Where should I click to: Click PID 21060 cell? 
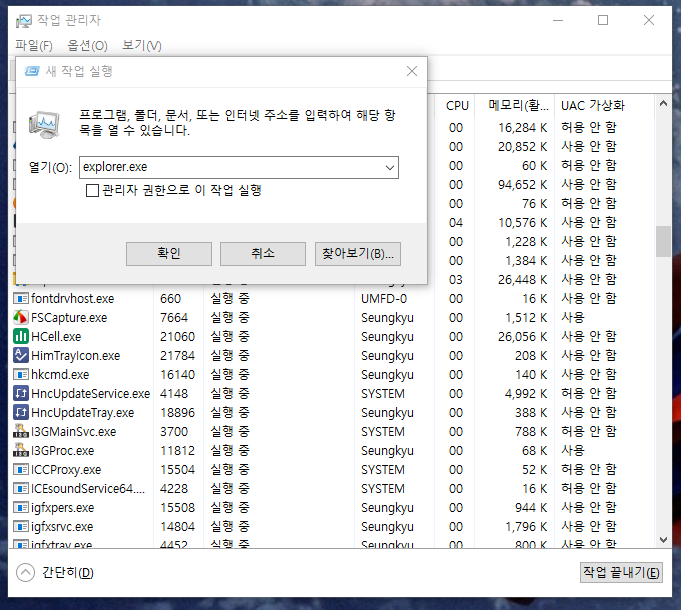(178, 336)
